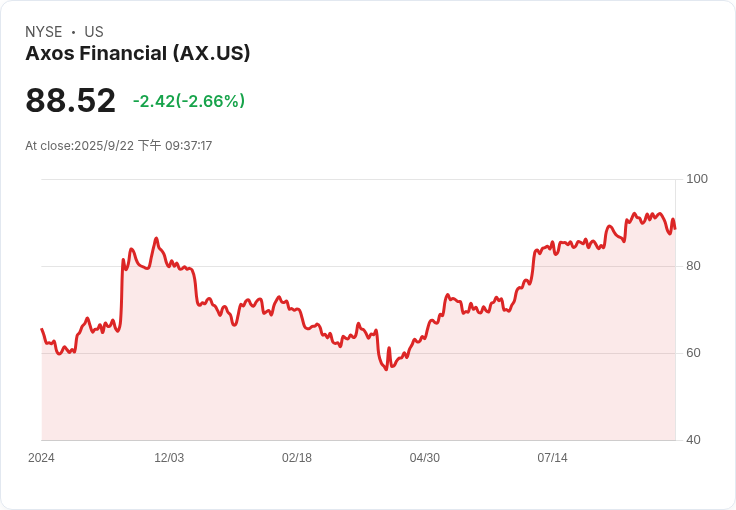
Task: Click the US market label
Action: 93,32
